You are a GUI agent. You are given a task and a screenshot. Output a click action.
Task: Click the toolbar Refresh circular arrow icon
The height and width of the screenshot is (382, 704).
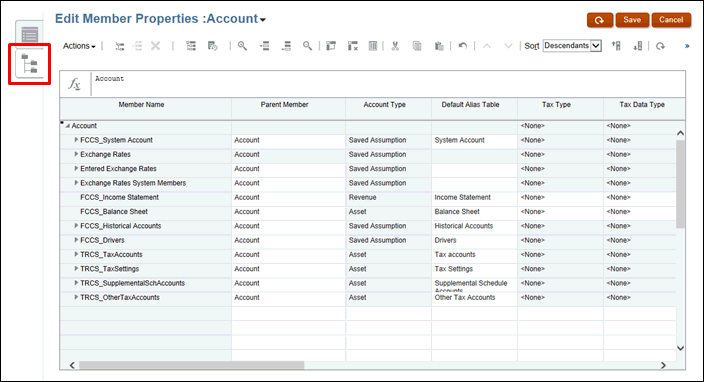[x=660, y=46]
